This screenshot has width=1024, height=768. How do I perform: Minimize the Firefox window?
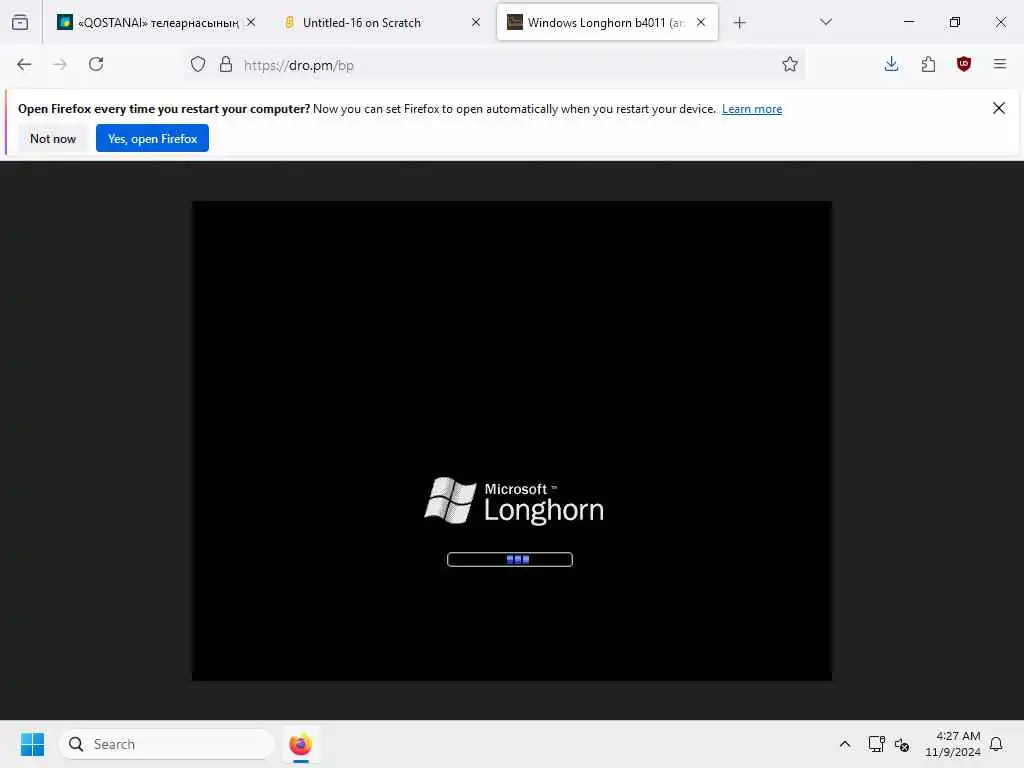coord(908,22)
